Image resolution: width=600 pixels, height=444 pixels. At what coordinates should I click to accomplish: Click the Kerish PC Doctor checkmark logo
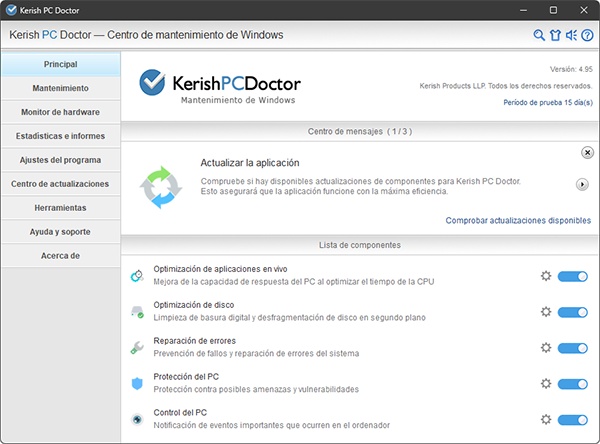pyautogui.click(x=152, y=83)
